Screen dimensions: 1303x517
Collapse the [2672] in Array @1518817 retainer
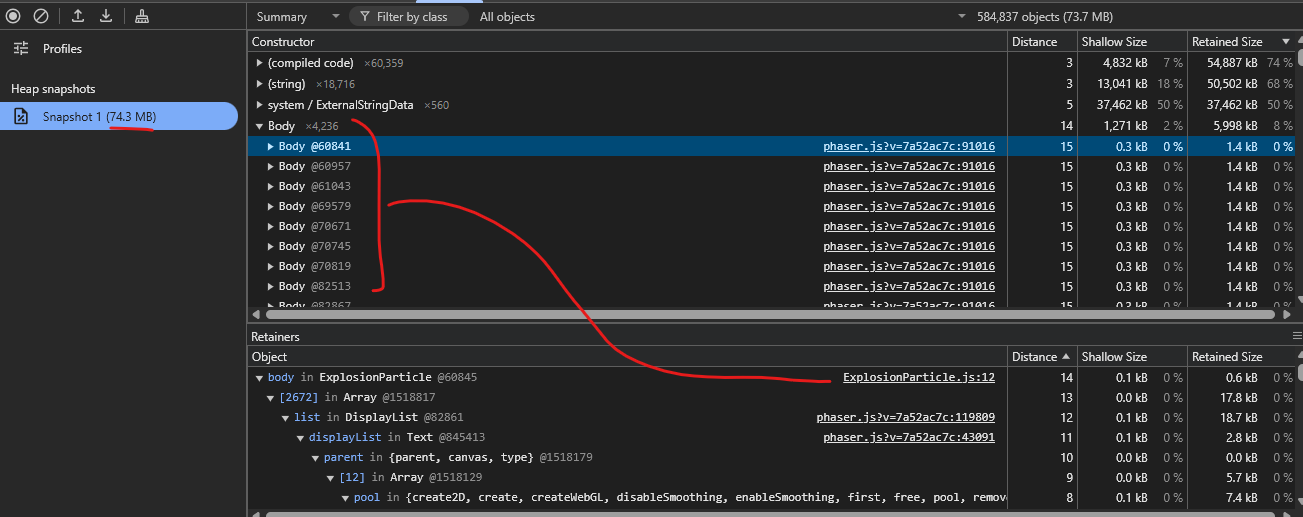[x=272, y=398]
